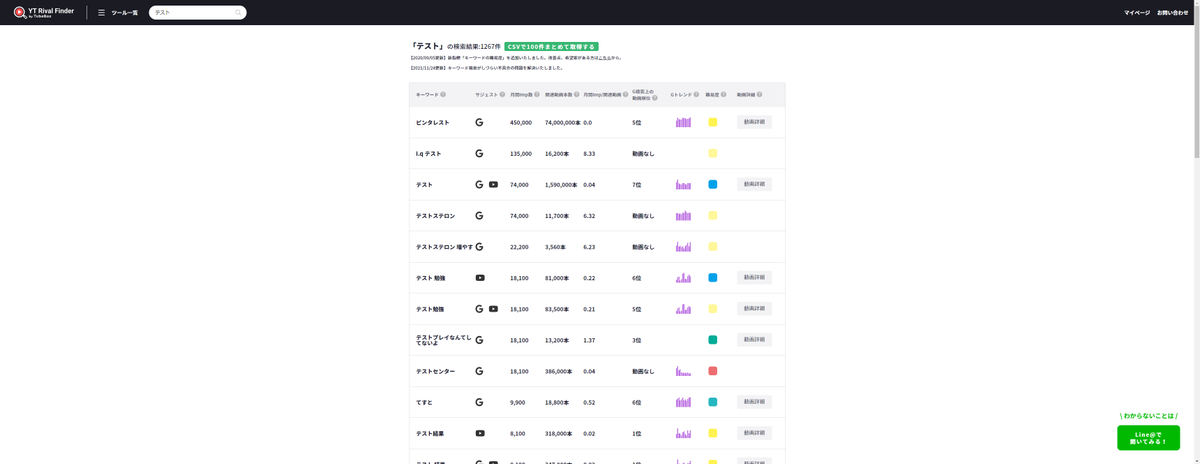Click the keyword text テストセンター

[435, 371]
